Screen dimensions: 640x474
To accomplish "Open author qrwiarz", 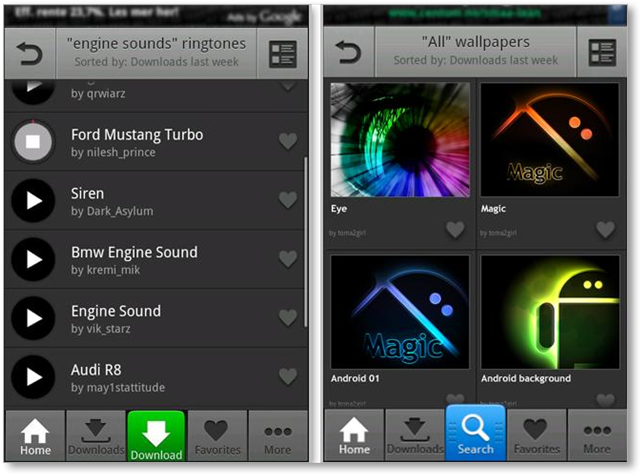I will (x=98, y=93).
